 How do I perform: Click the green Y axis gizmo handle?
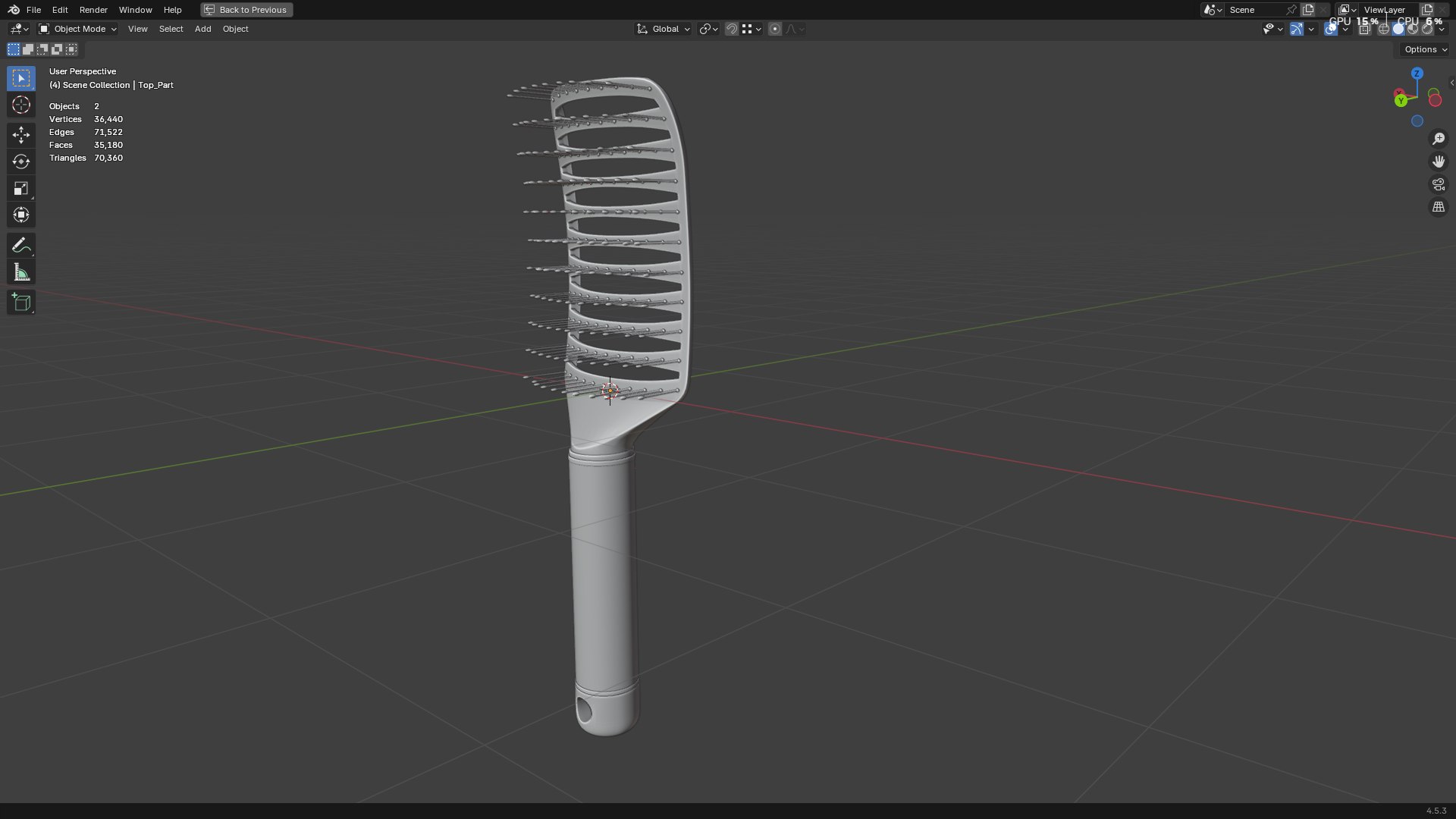coord(1401,101)
